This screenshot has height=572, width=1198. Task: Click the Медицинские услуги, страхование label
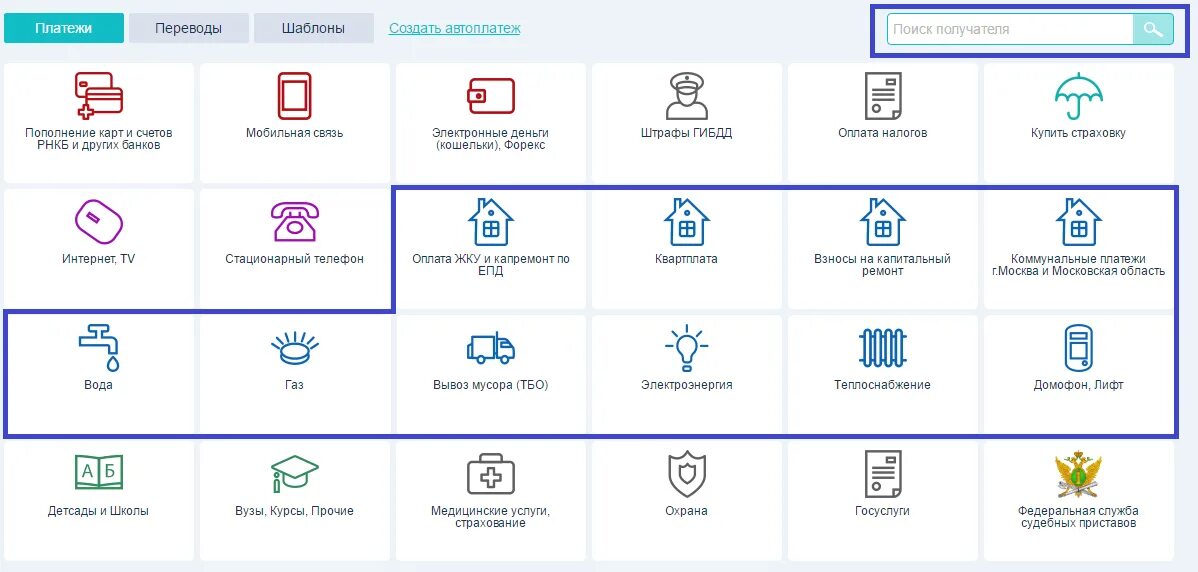(491, 517)
